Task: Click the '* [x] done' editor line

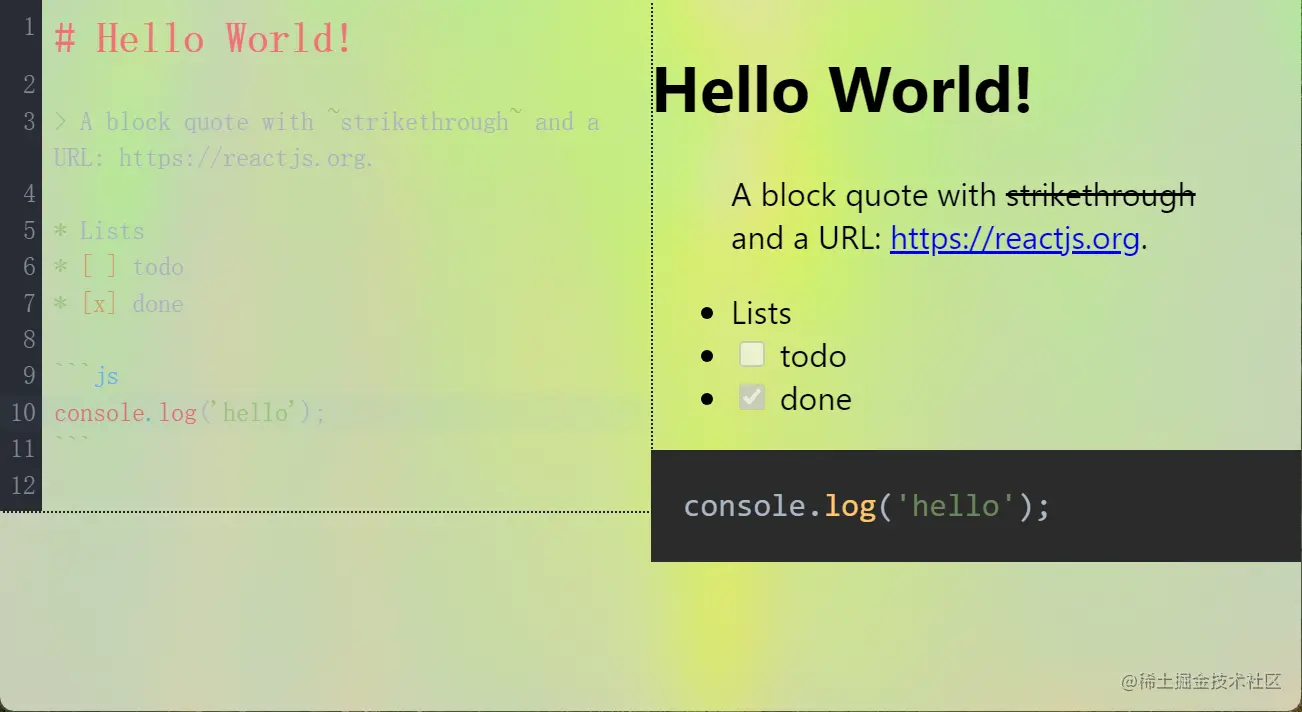Action: pyautogui.click(x=119, y=304)
